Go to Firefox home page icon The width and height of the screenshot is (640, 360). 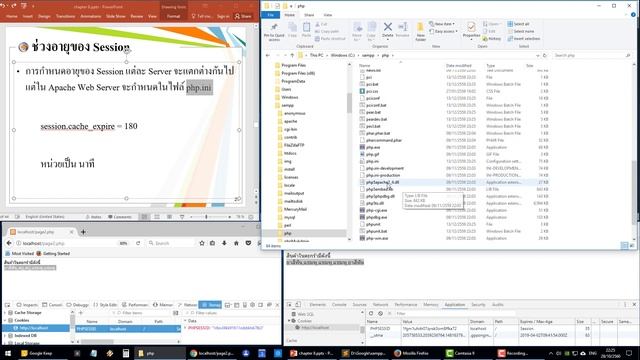236,243
